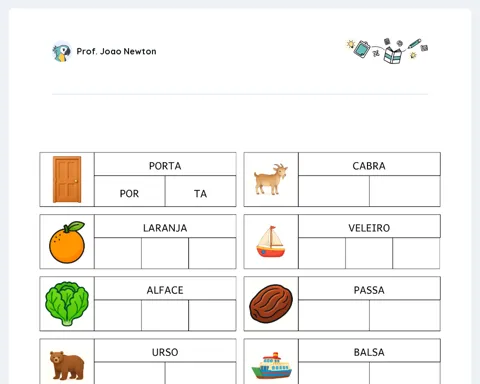Click the sailboat picture
480x384 pixels.
click(271, 242)
